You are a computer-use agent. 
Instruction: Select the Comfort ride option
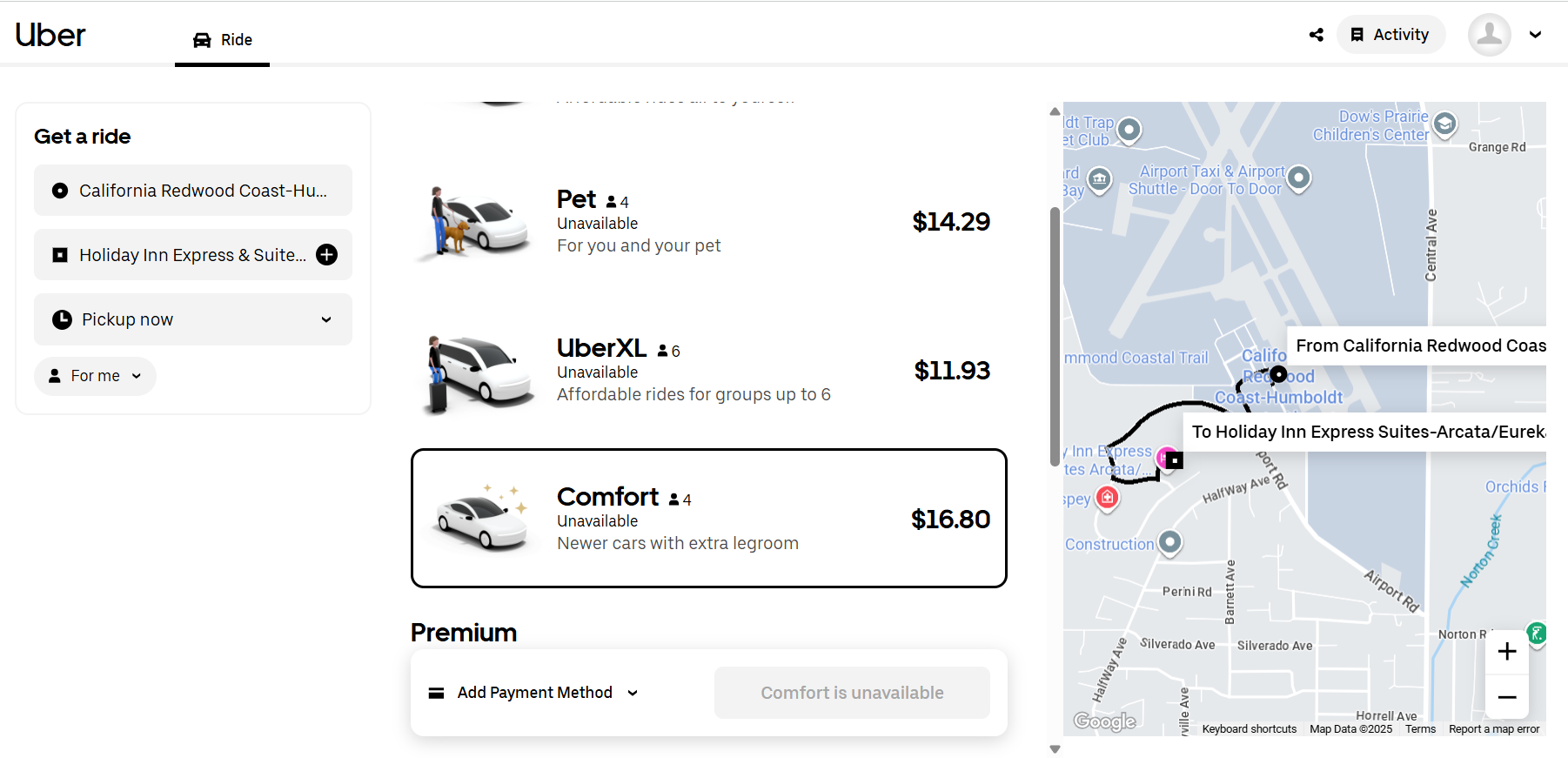pos(708,519)
